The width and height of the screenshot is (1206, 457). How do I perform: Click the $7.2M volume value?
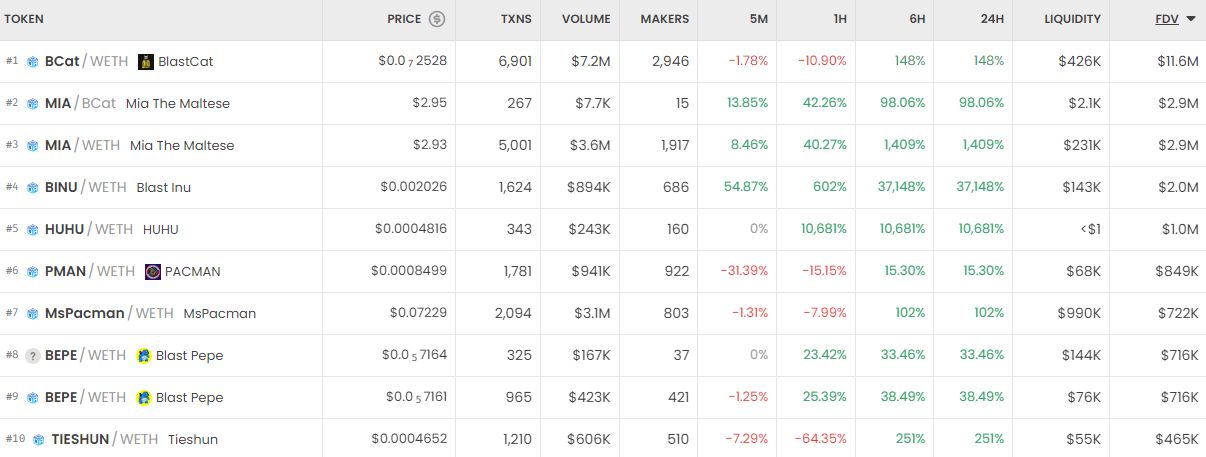[591, 61]
